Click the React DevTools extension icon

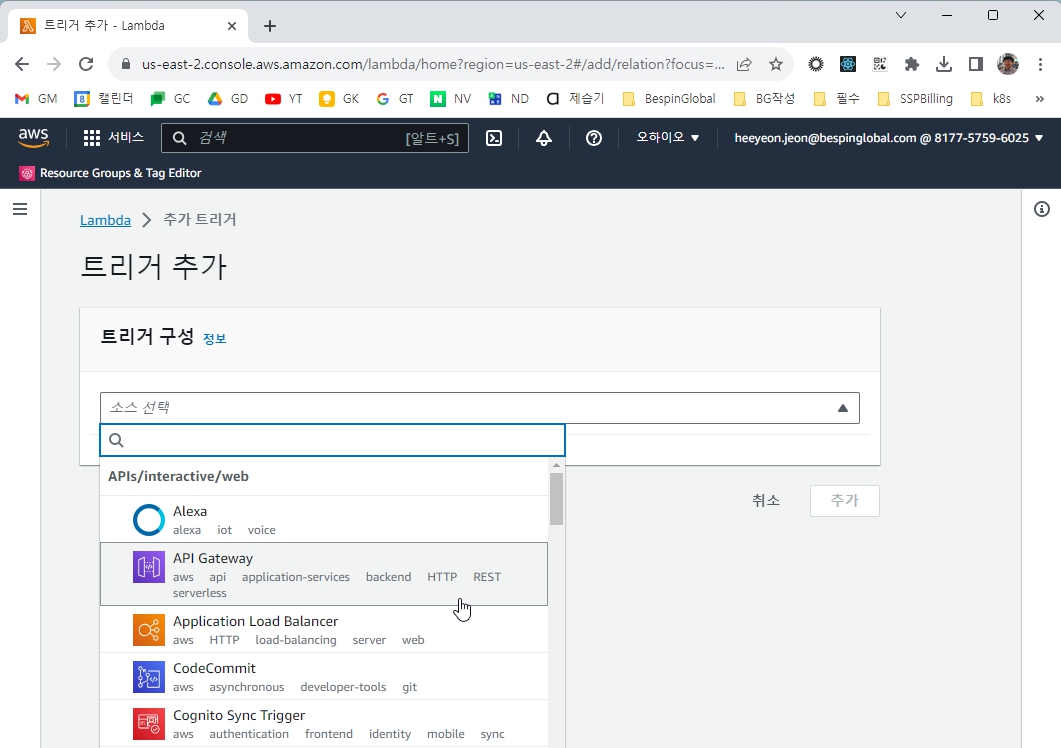pyautogui.click(x=848, y=64)
